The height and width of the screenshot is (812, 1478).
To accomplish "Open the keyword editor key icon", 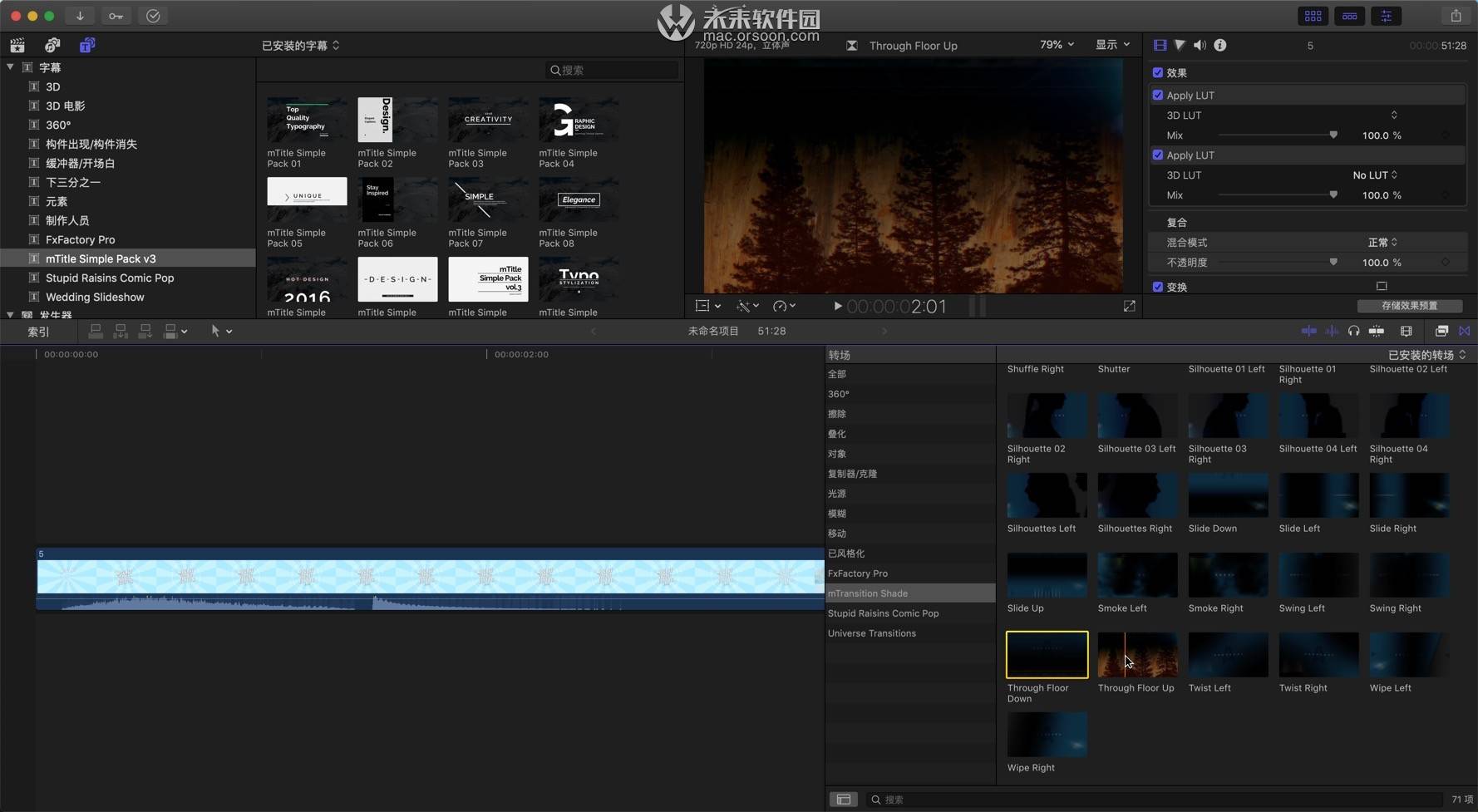I will (116, 16).
